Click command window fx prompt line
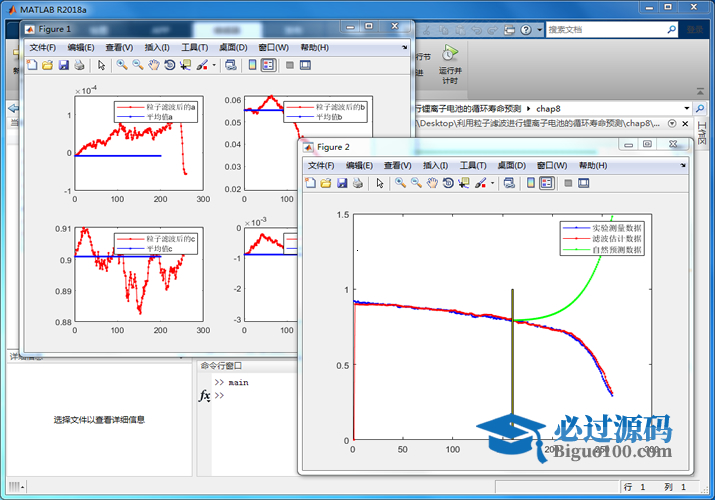The height and width of the screenshot is (500, 715). coord(255,395)
